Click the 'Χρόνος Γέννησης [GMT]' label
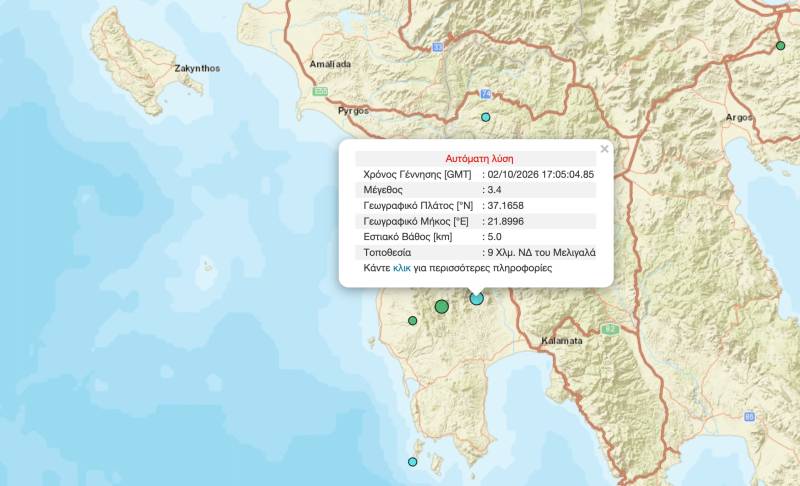This screenshot has width=800, height=486. point(417,174)
